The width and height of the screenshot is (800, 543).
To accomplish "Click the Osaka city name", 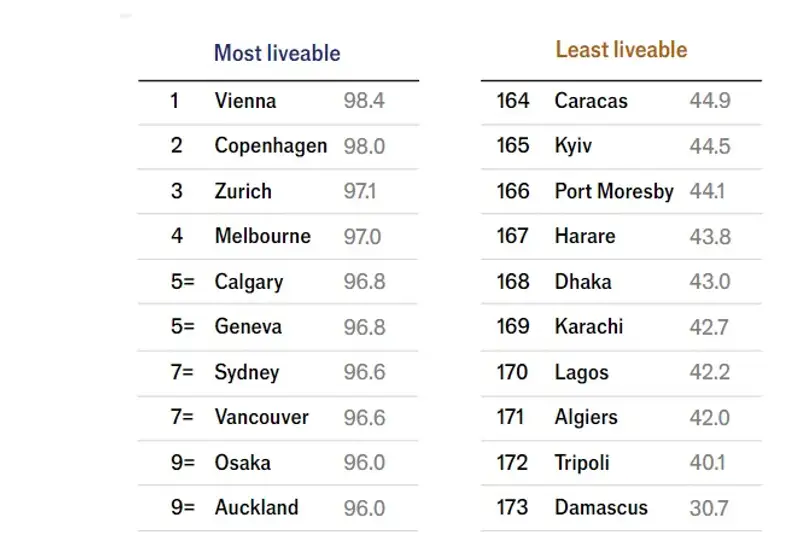I will 242,463.
